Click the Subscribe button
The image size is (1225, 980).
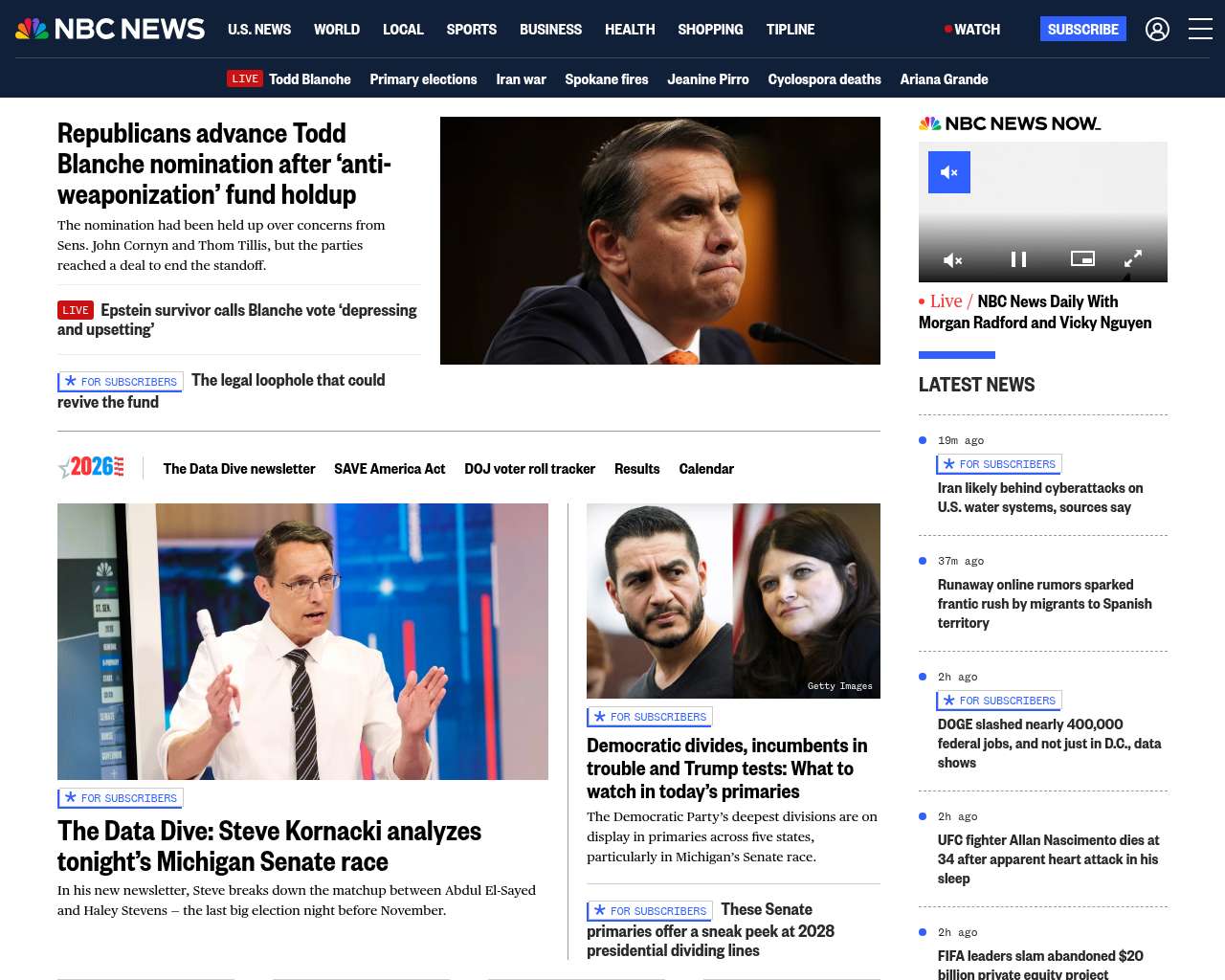point(1083,30)
